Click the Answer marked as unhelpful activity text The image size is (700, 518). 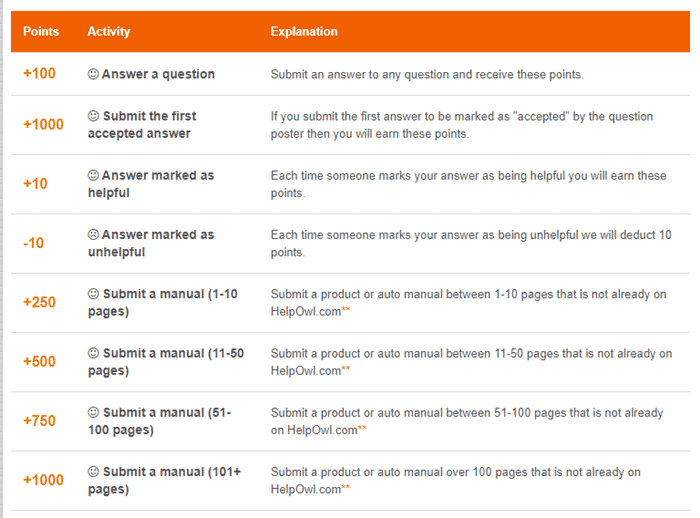click(x=151, y=243)
